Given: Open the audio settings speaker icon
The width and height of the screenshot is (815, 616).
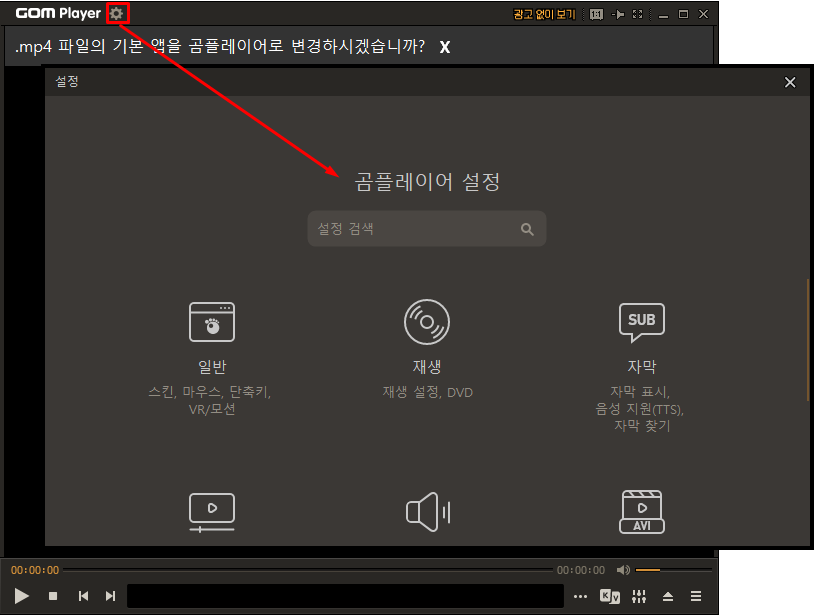Looking at the screenshot, I should coord(428,512).
